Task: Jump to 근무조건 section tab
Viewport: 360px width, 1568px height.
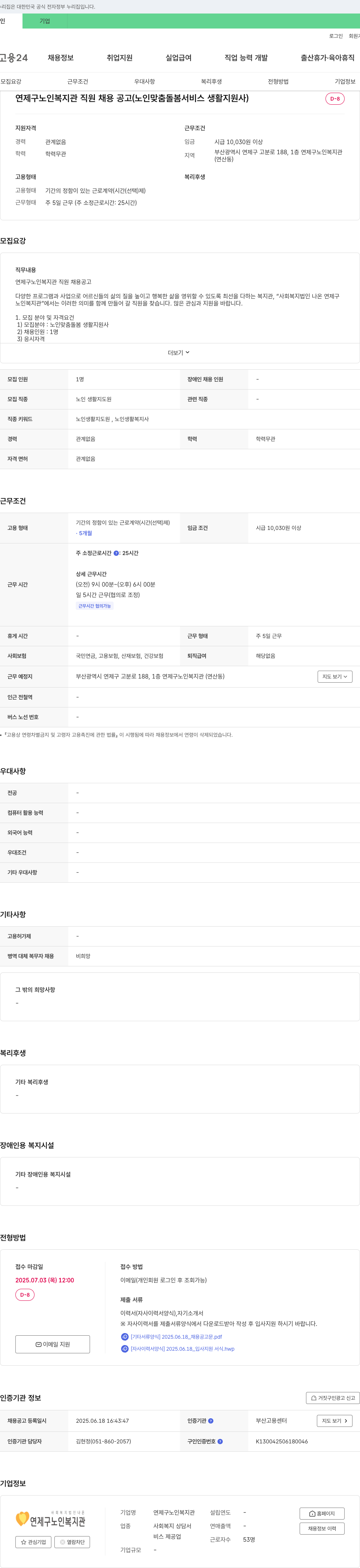Action: tap(78, 81)
